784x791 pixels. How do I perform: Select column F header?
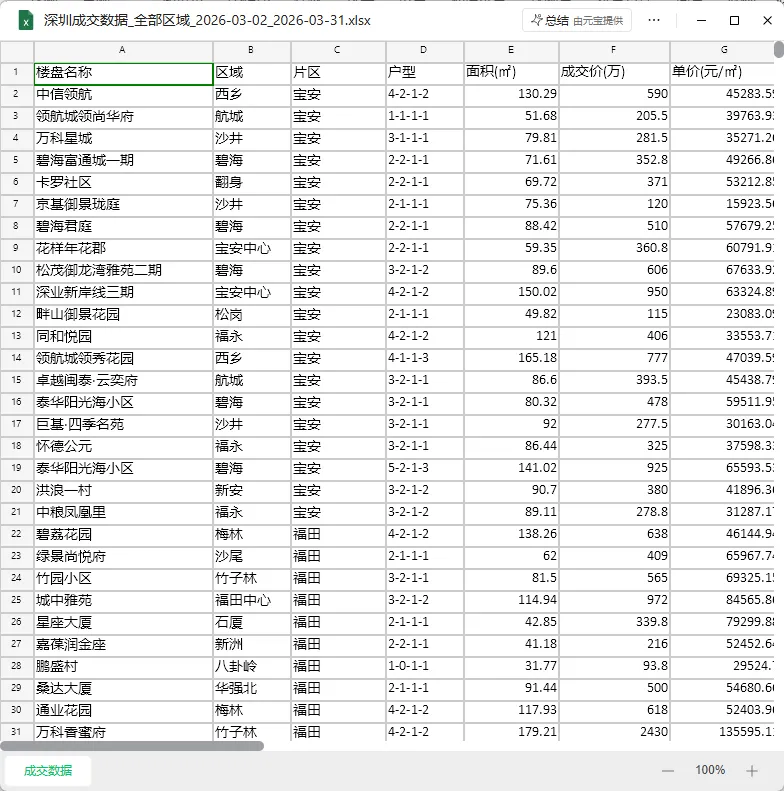[614, 50]
